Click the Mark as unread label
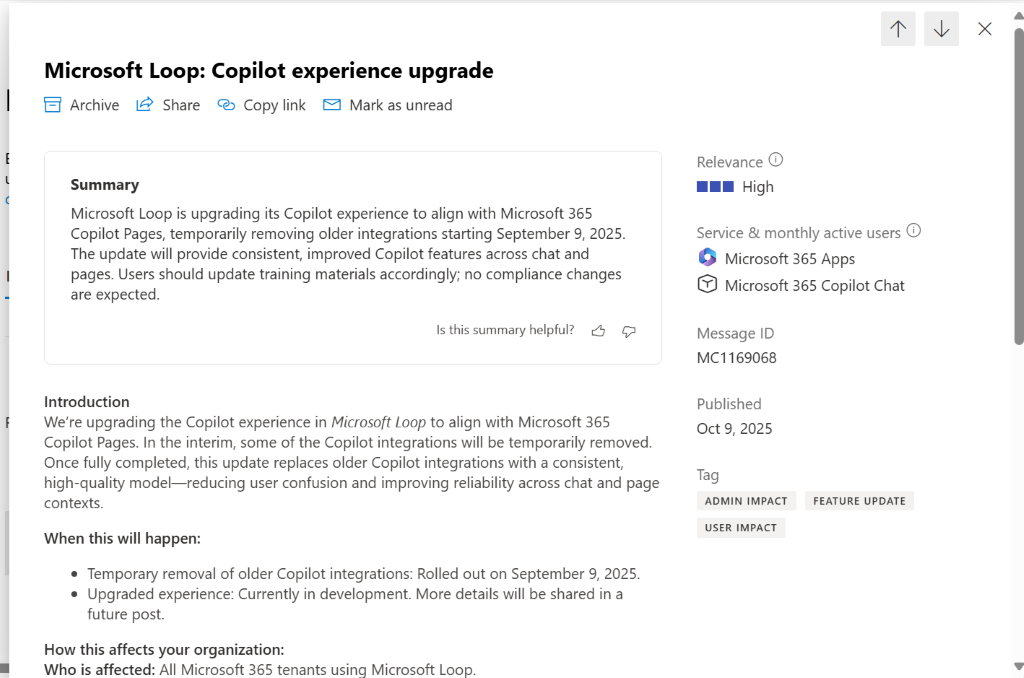The image size is (1024, 678). 401,105
